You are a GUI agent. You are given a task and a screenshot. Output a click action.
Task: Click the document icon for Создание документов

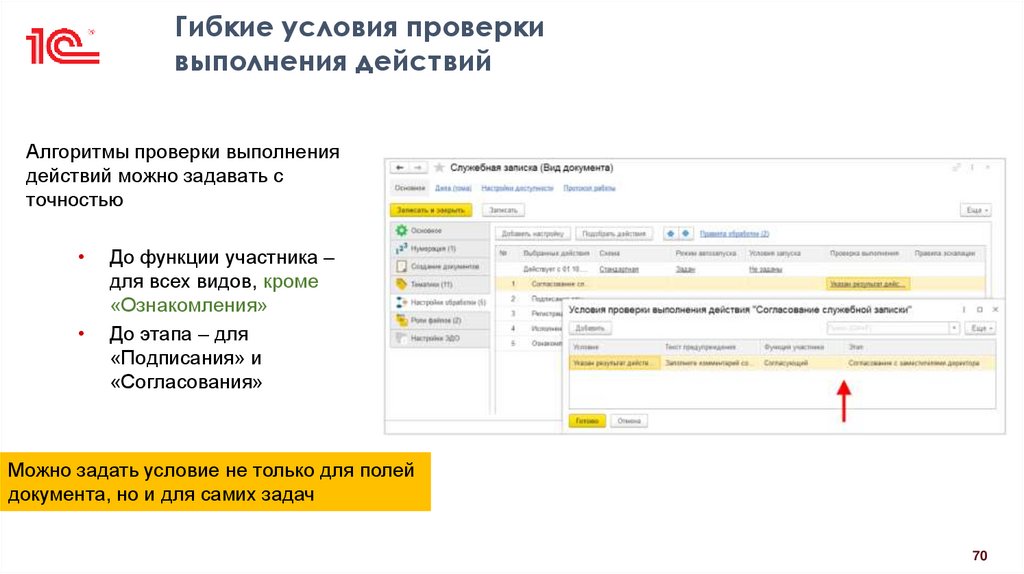point(401,266)
